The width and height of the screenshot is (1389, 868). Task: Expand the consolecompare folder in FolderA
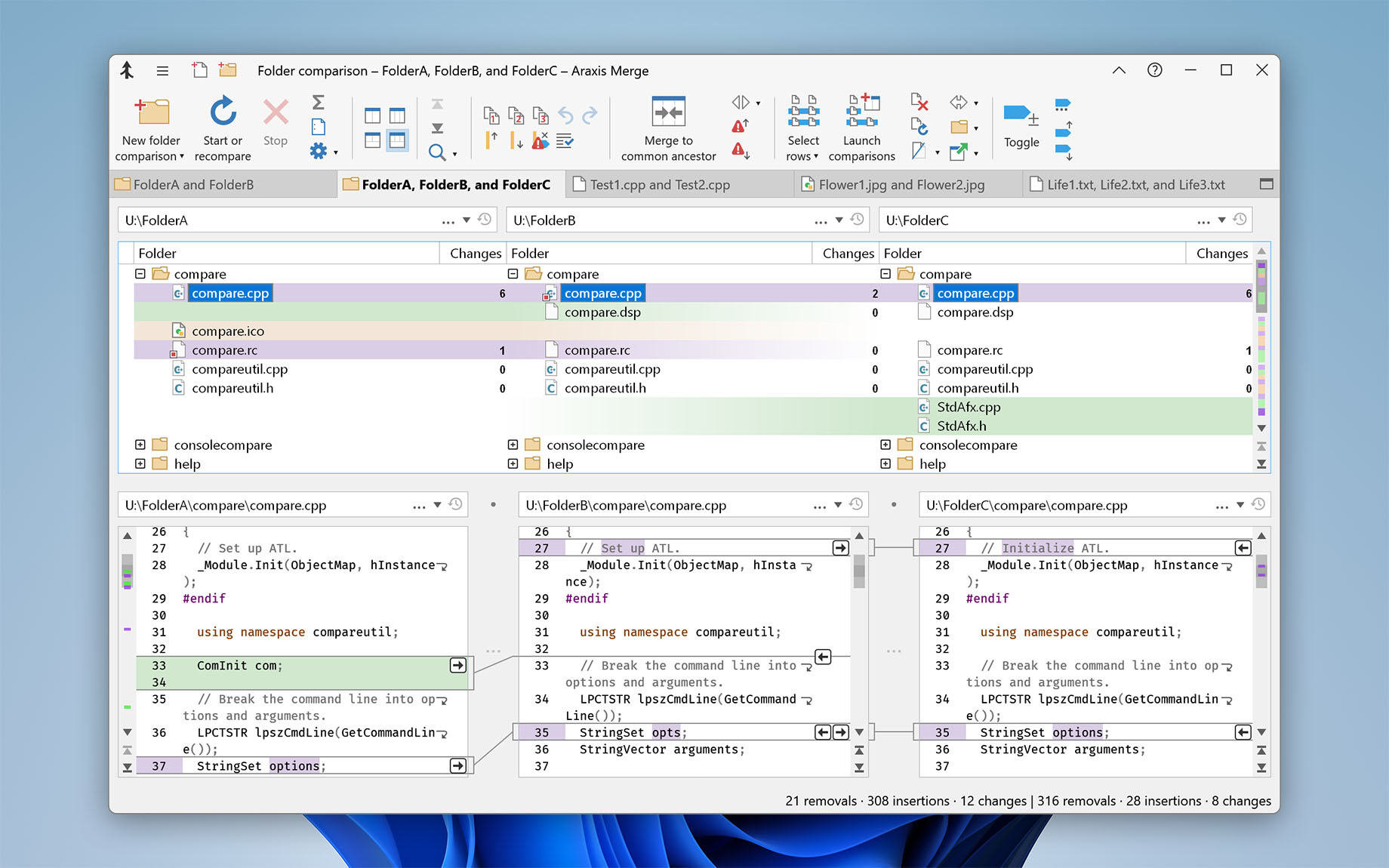coord(140,445)
